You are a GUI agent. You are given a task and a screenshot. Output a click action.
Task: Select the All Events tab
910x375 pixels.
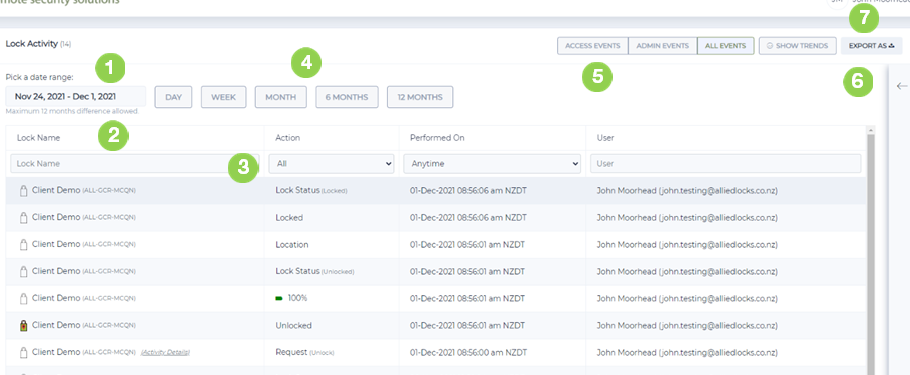pyautogui.click(x=725, y=46)
